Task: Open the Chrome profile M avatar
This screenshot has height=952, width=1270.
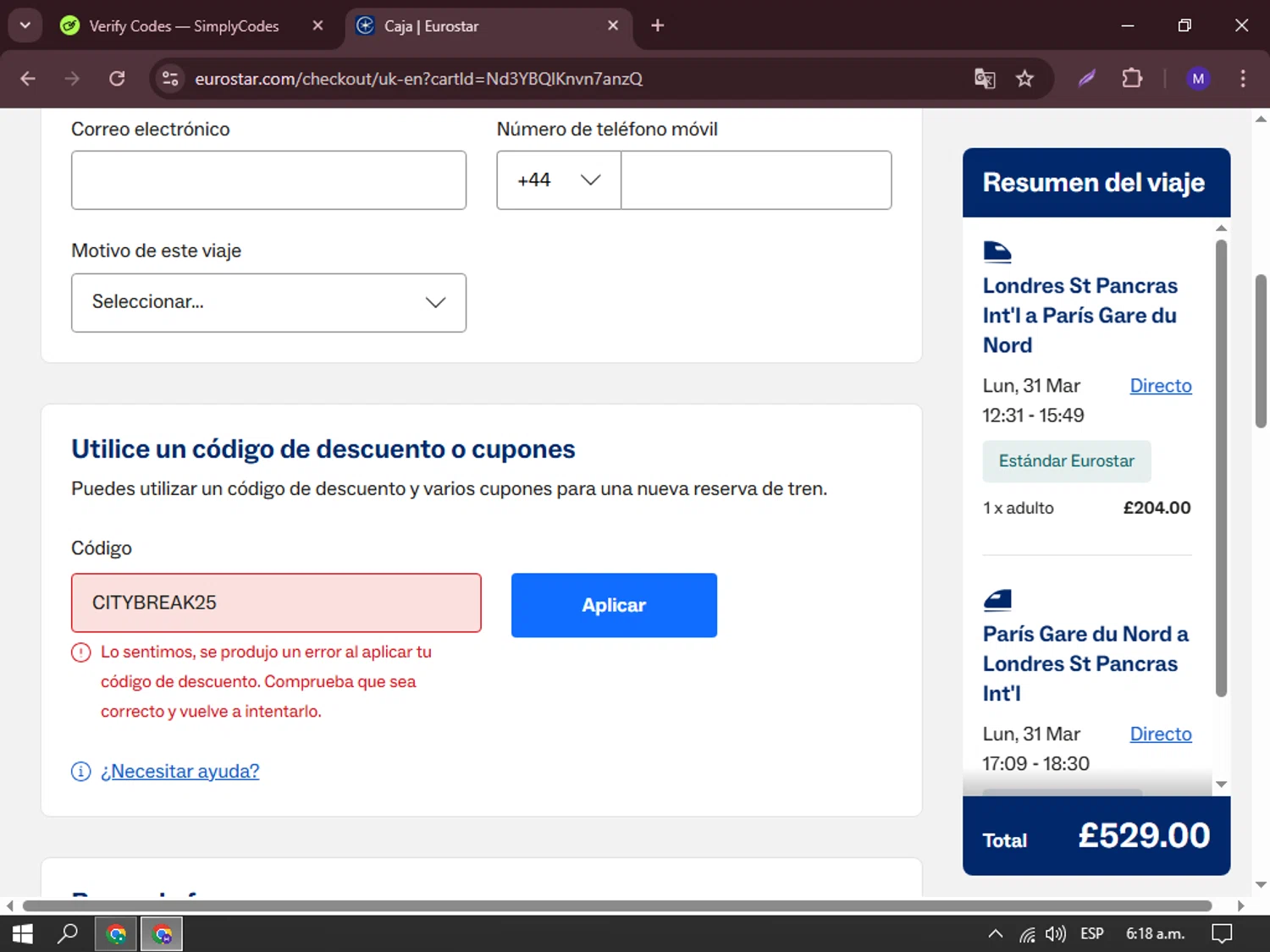Action: click(x=1198, y=79)
